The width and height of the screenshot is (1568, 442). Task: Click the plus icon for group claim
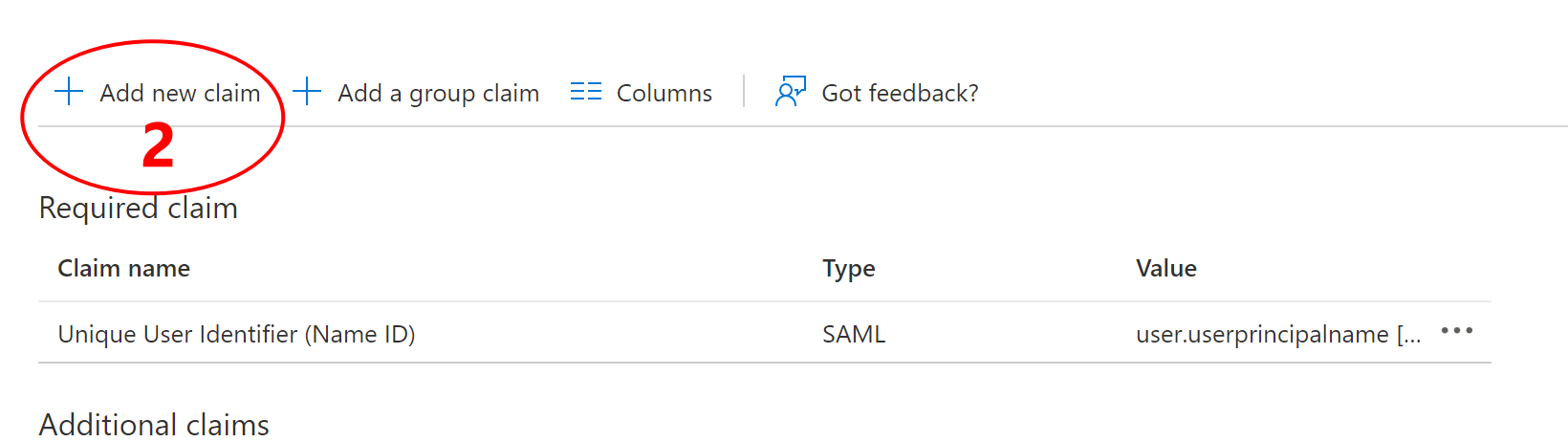[x=307, y=93]
